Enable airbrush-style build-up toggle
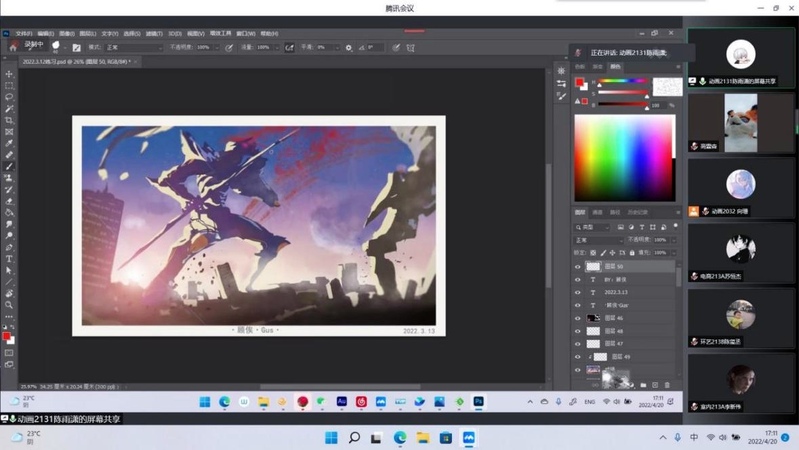The width and height of the screenshot is (799, 450). tap(289, 47)
